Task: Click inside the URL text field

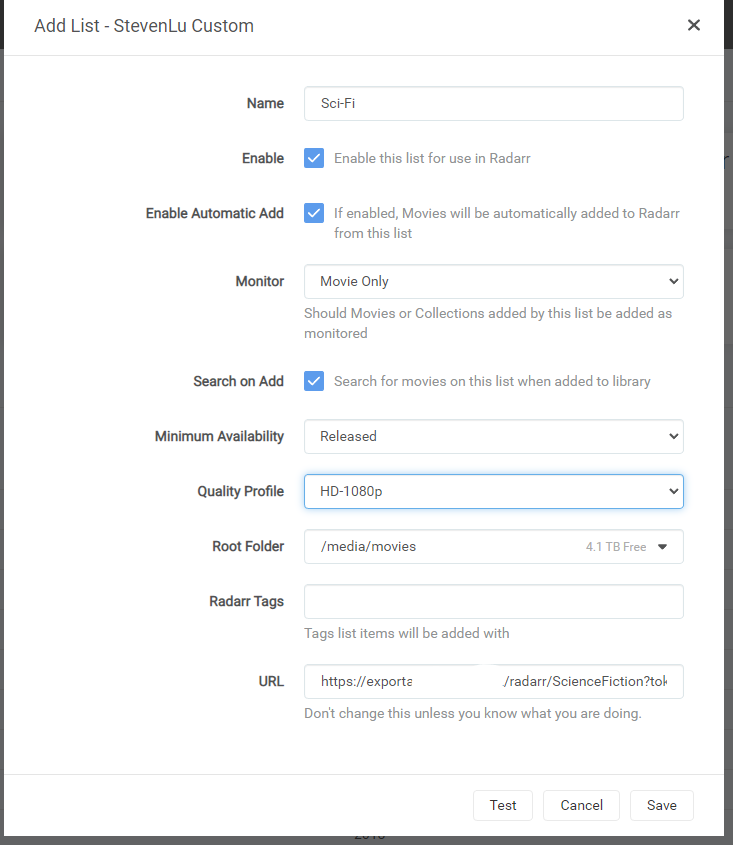Action: [x=493, y=681]
